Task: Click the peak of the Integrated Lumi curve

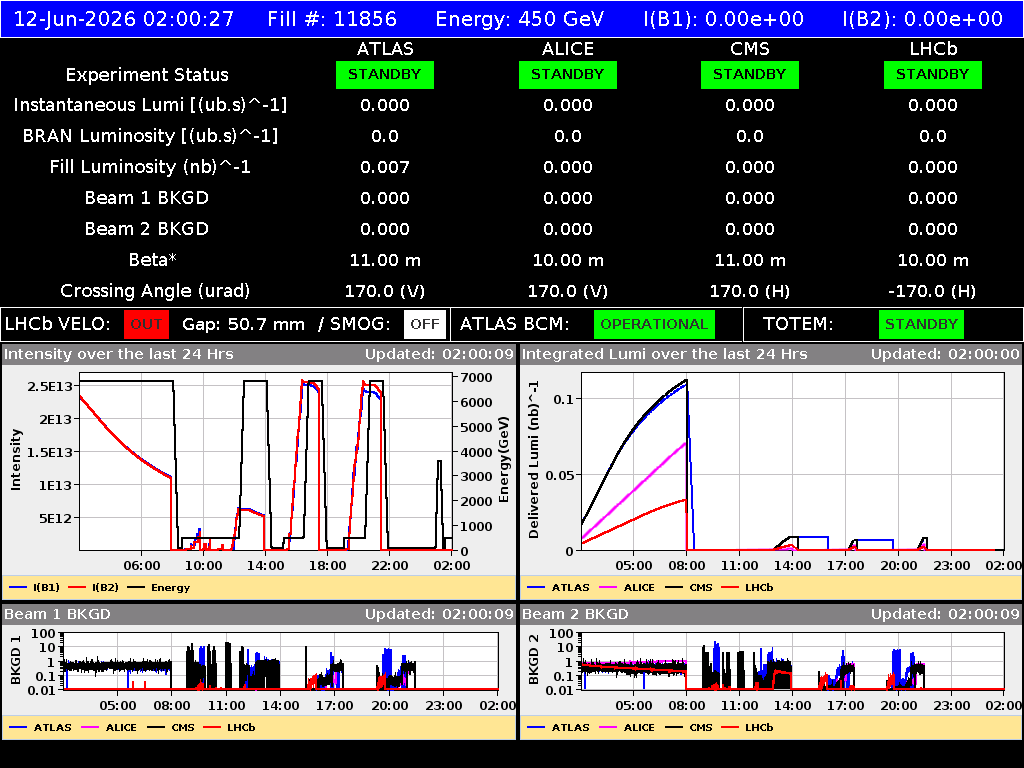Action: [686, 380]
